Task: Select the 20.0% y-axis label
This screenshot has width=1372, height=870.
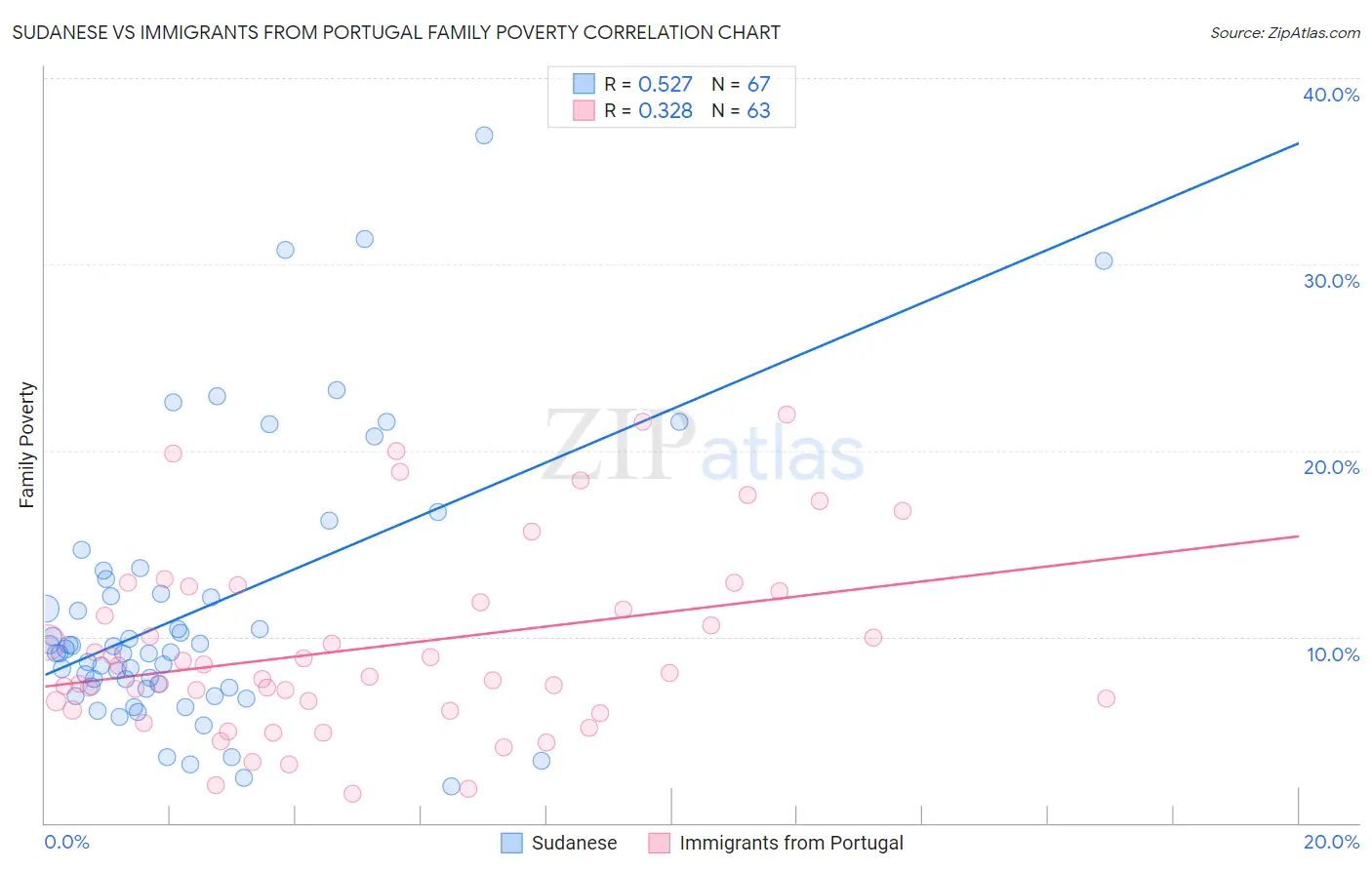Action: click(x=1331, y=467)
